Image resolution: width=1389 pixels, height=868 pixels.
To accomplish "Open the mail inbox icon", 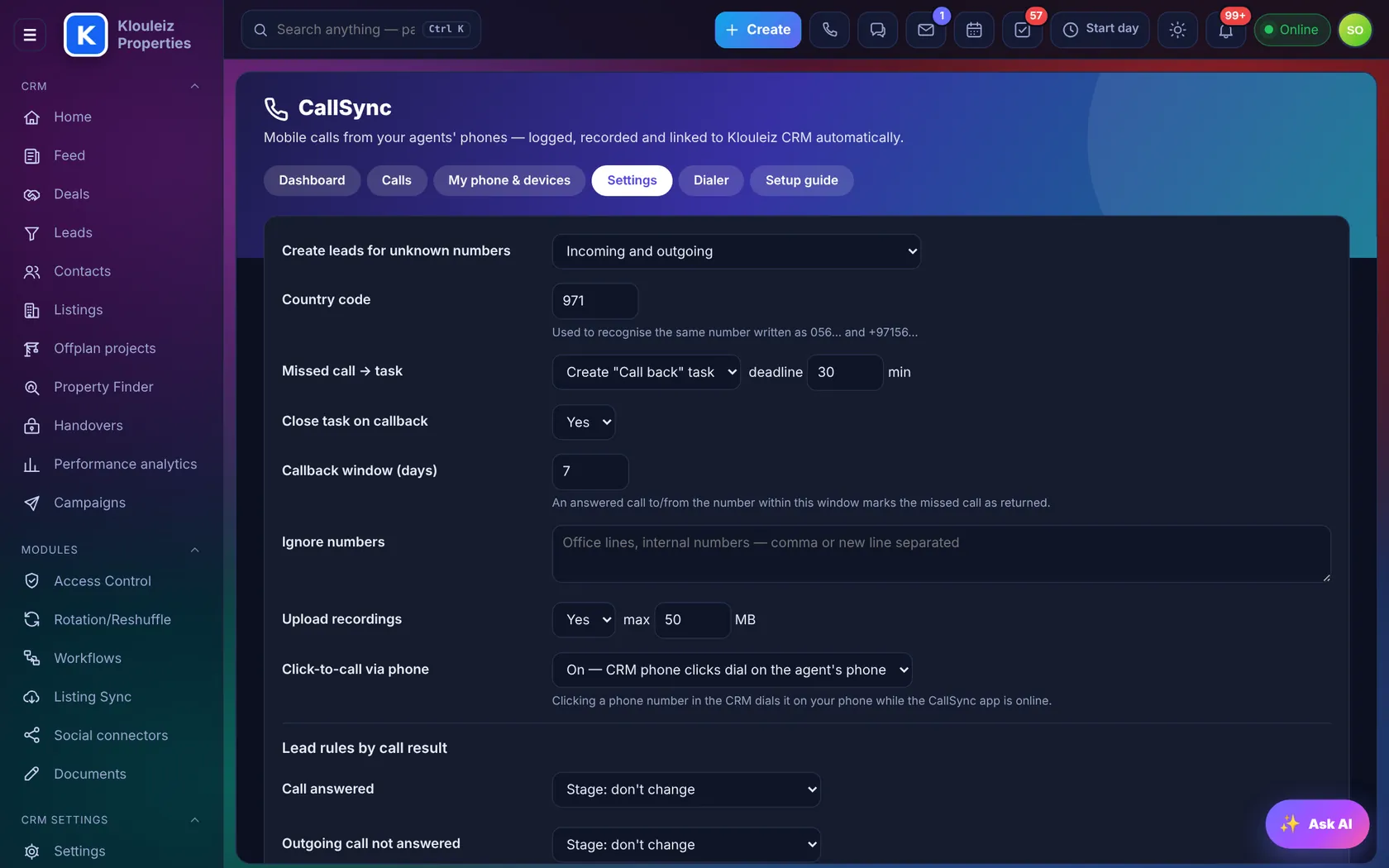I will pos(926,30).
